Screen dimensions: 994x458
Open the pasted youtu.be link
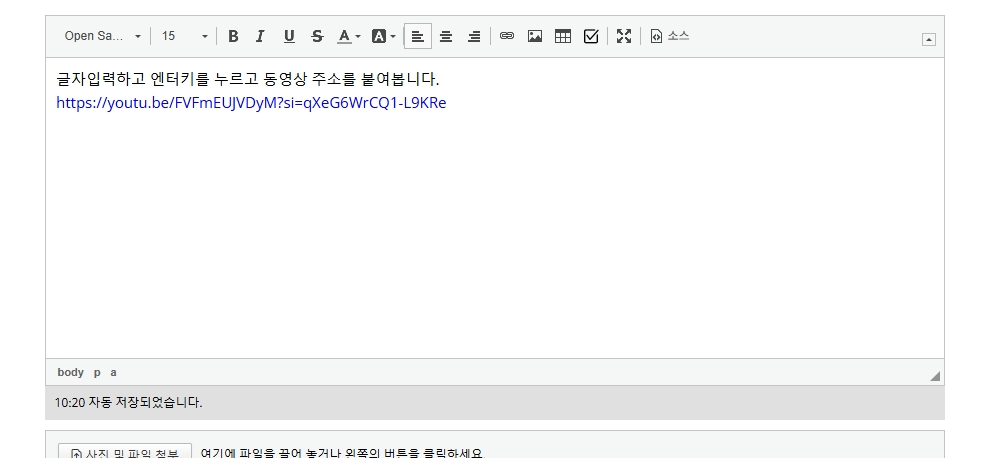[251, 103]
